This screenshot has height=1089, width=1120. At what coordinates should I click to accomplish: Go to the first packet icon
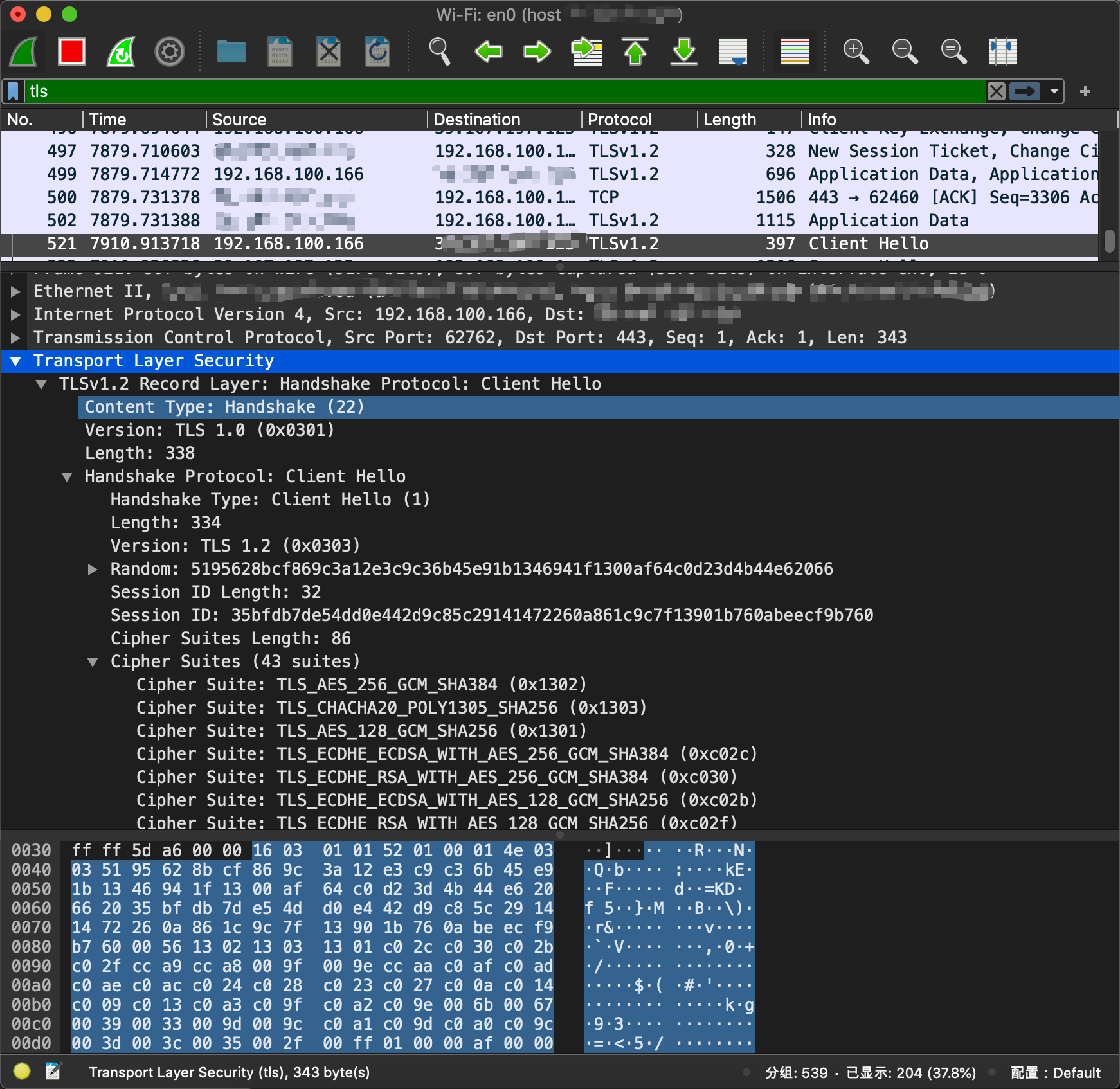635,51
